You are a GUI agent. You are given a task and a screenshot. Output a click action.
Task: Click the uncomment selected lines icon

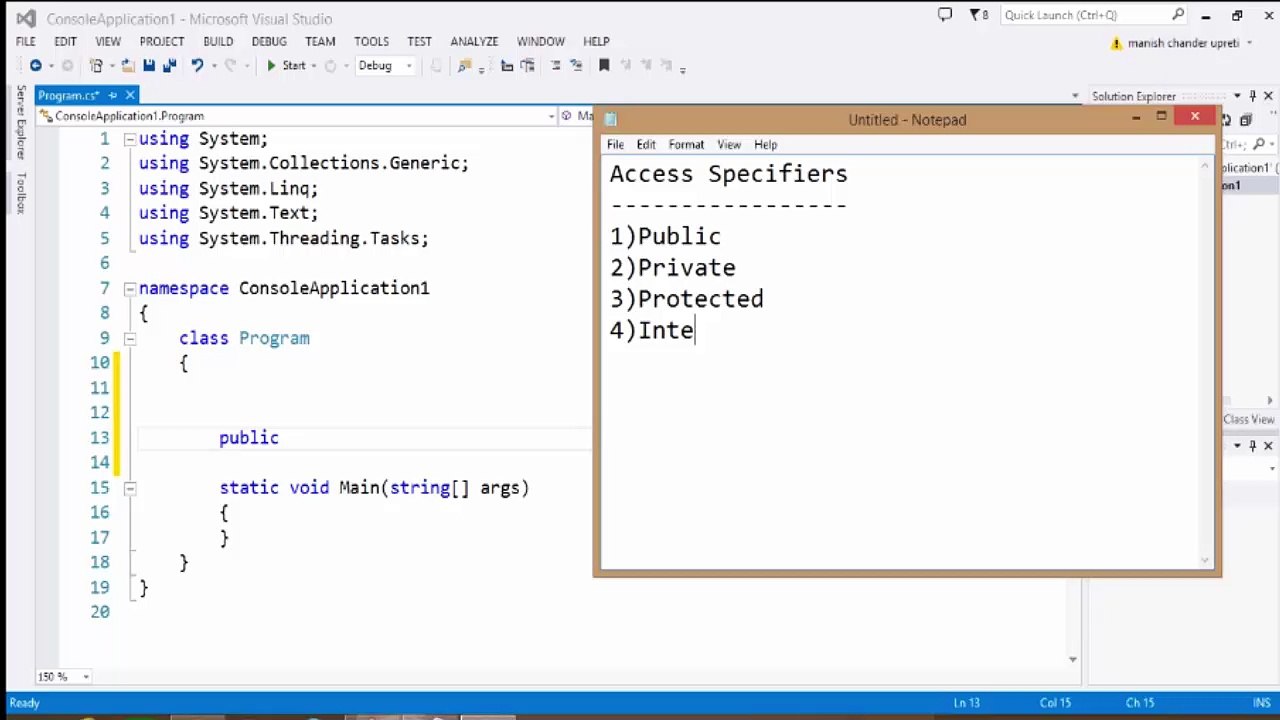click(x=576, y=66)
